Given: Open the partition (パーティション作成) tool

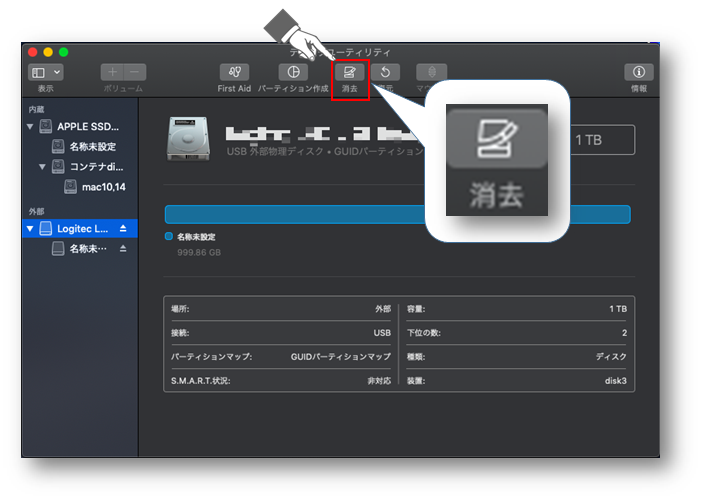Looking at the screenshot, I should 293,72.
